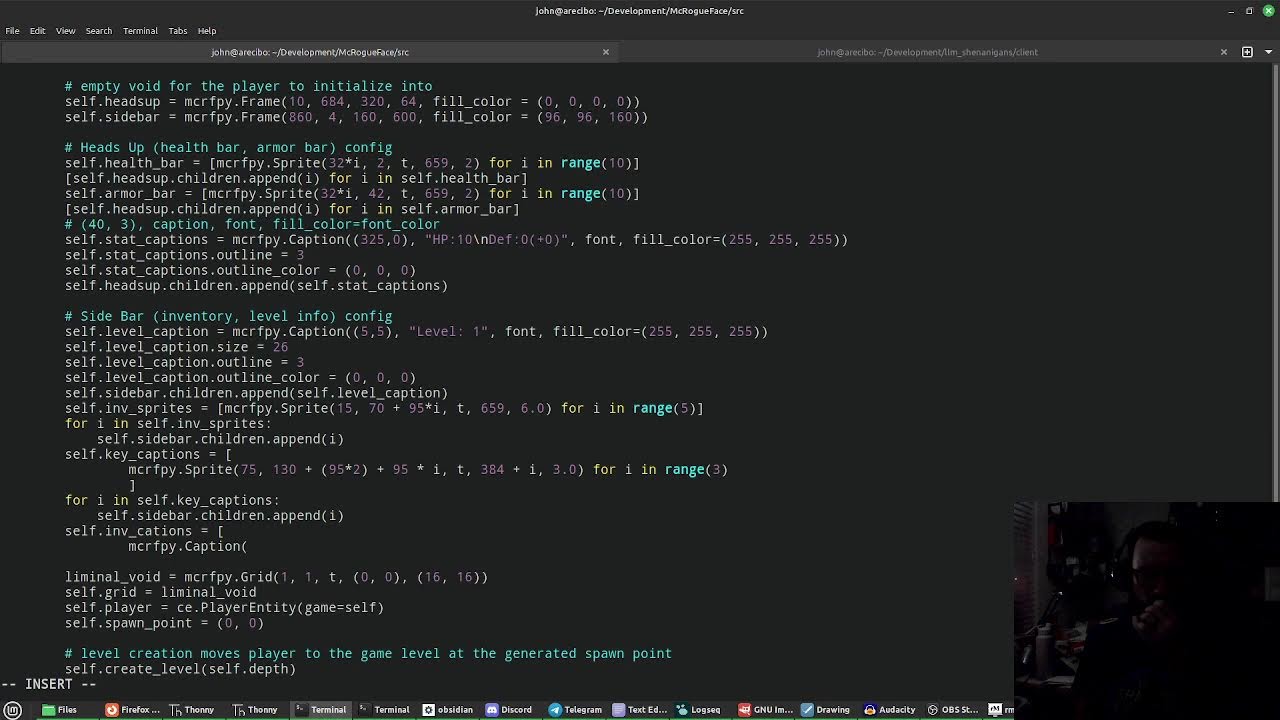This screenshot has width=1280, height=720.
Task: Click the 'self.stat_captions.outline = 3' line
Action: click(184, 255)
